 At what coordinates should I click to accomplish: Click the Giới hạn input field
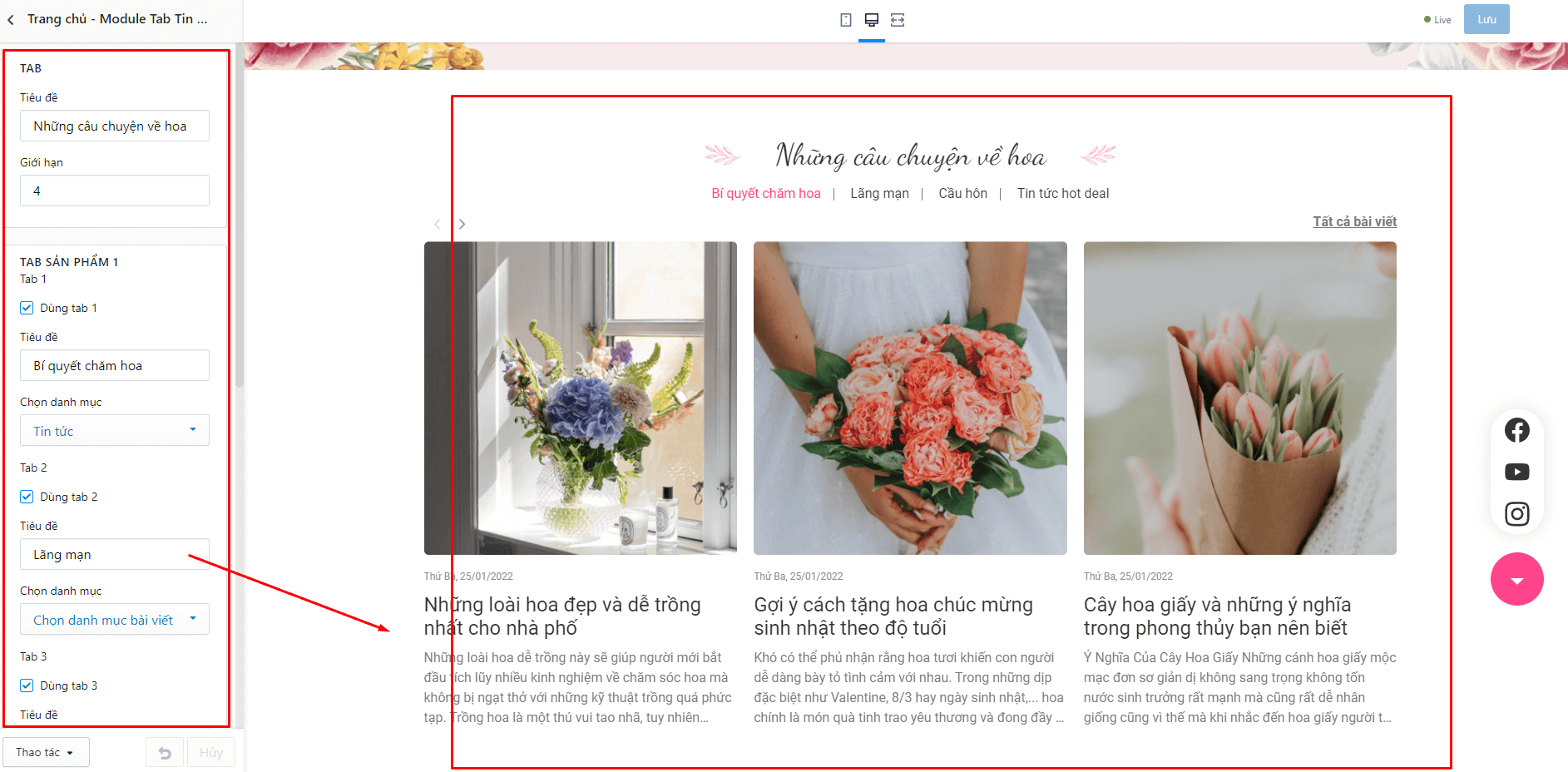pos(115,191)
